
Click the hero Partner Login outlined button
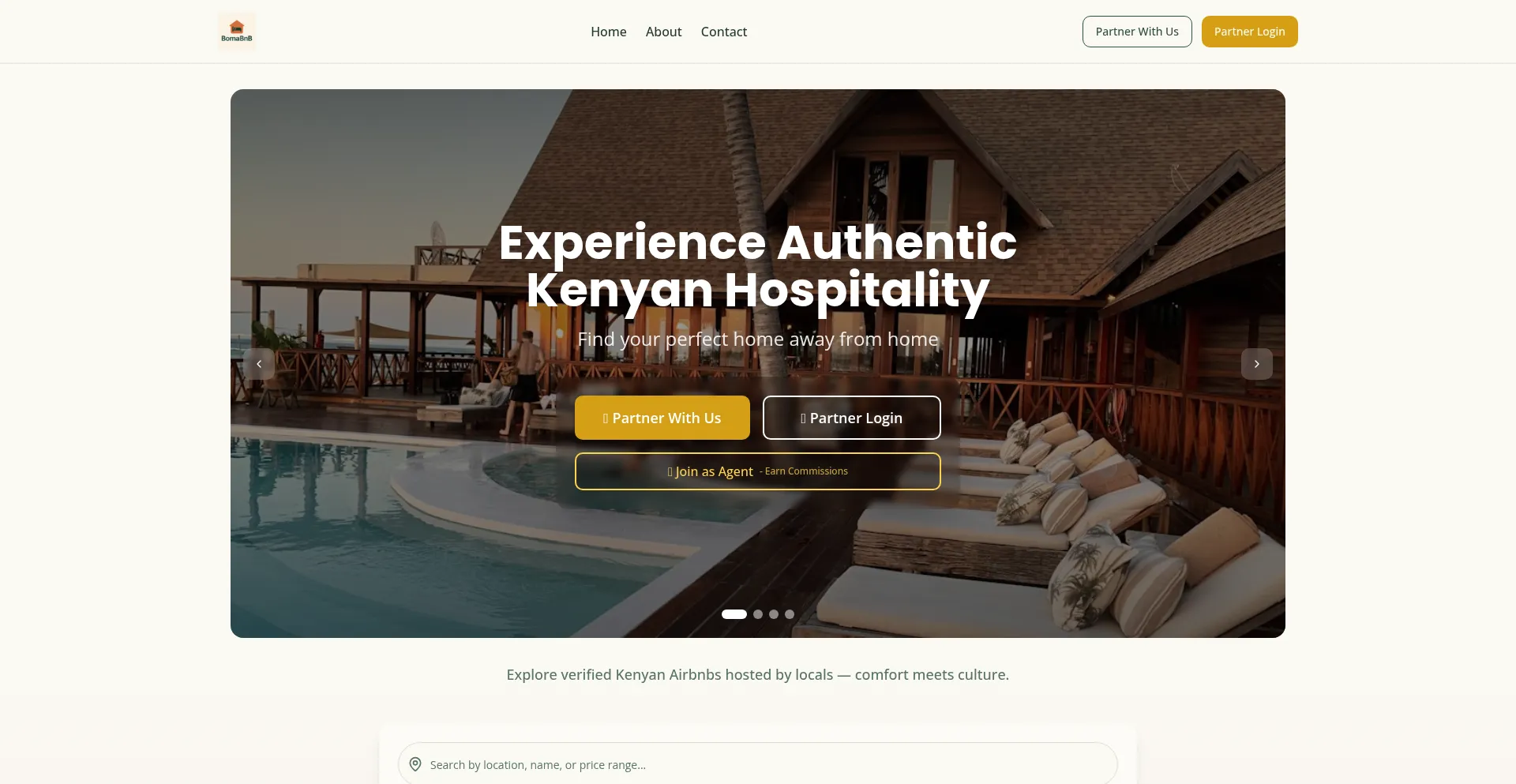[x=852, y=418]
